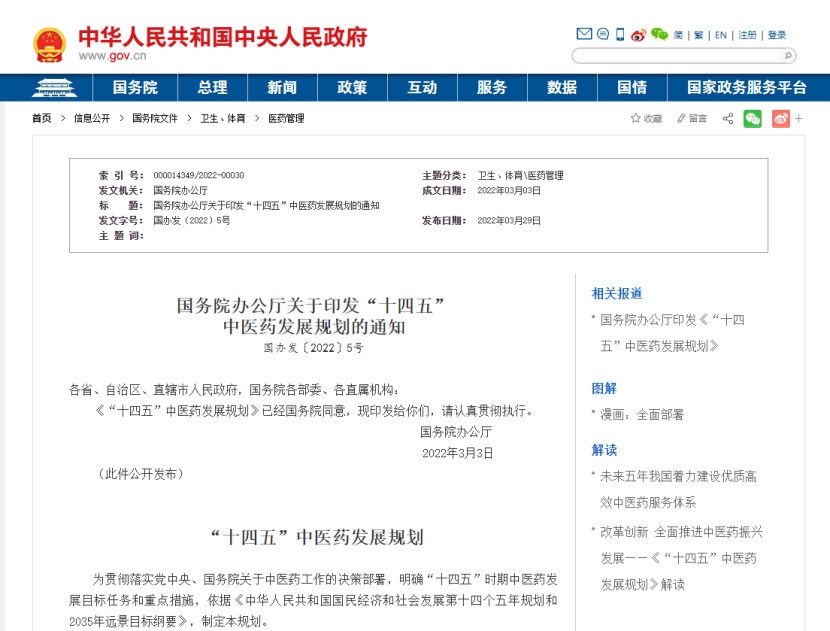
Task: Click the search magnifier icon
Action: [788, 56]
